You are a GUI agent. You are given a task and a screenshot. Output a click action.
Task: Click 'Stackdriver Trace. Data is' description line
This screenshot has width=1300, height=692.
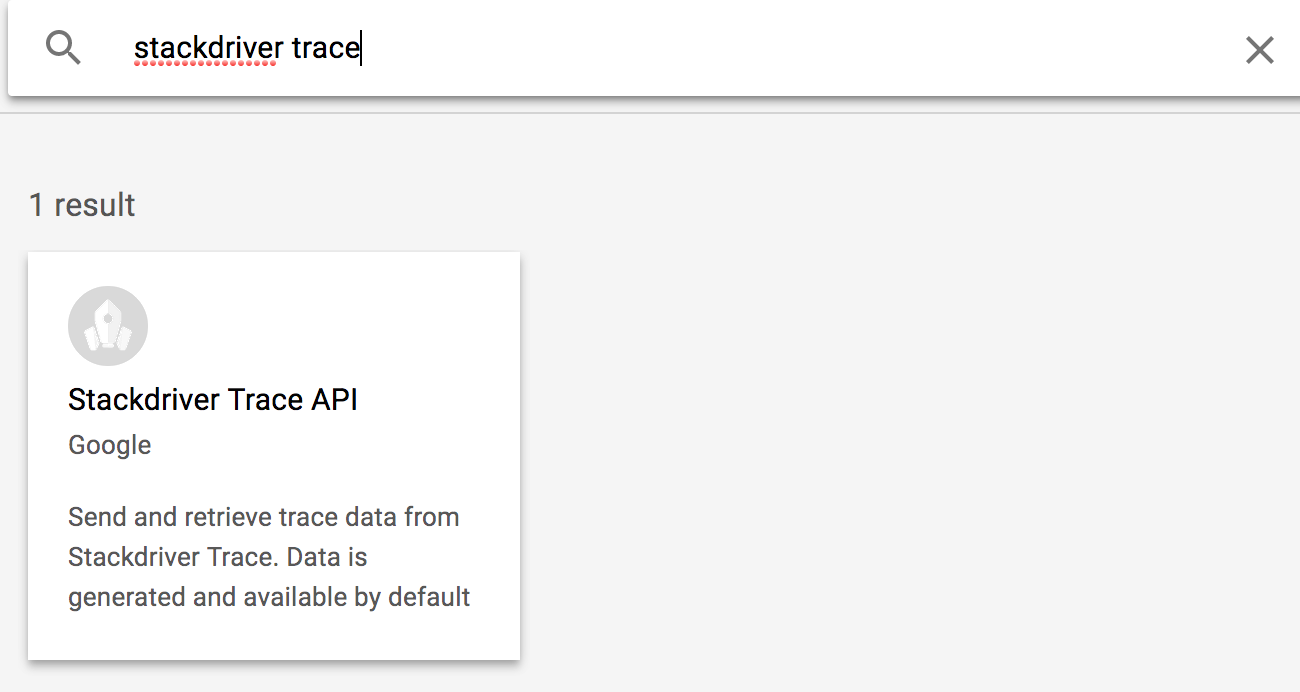pyautogui.click(x=218, y=557)
